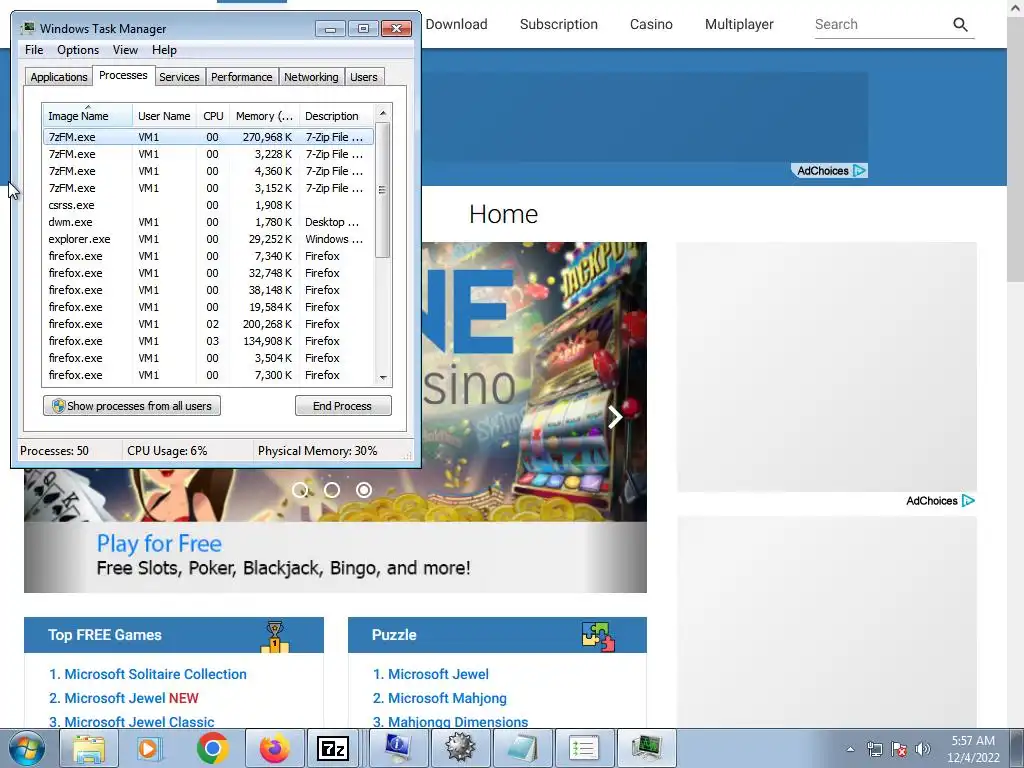Click the AdChoices icon beside the right ad
Image resolution: width=1024 pixels, height=768 pixels.
pyautogui.click(x=968, y=501)
